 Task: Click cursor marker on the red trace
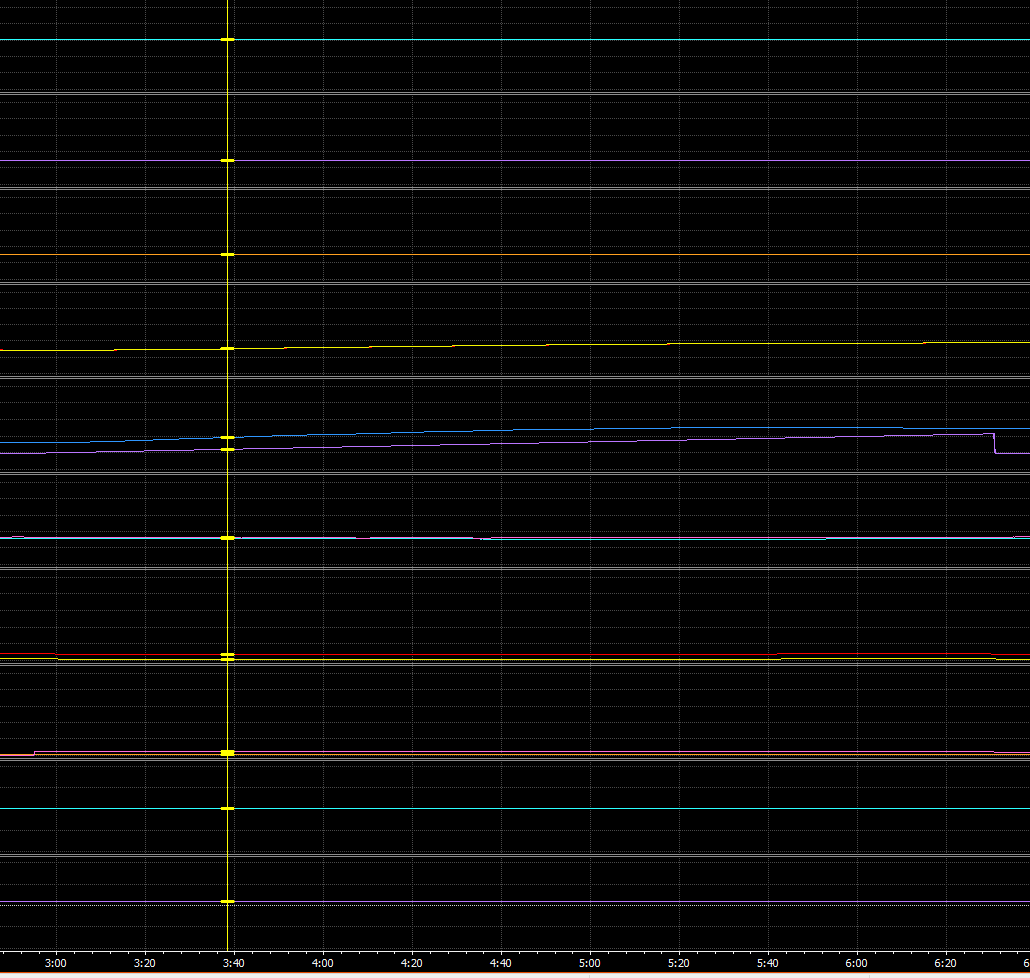227,654
